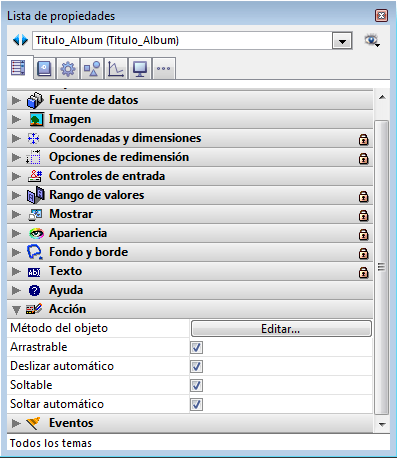Click the lock on Apariencia row
Screen dimensions: 397x458
(363, 235)
